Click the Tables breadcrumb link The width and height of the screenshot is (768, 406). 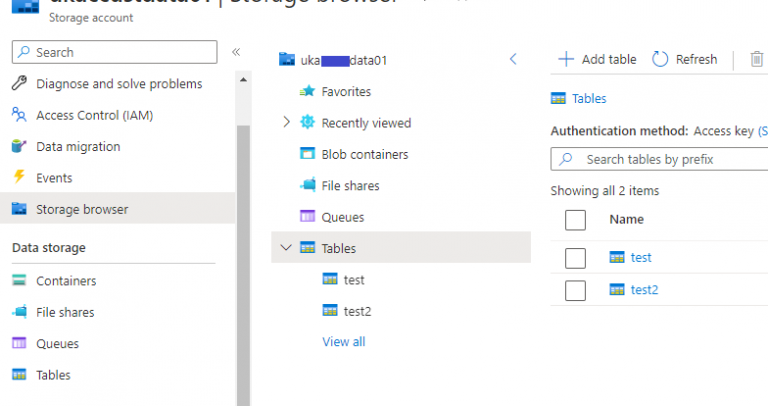(589, 98)
